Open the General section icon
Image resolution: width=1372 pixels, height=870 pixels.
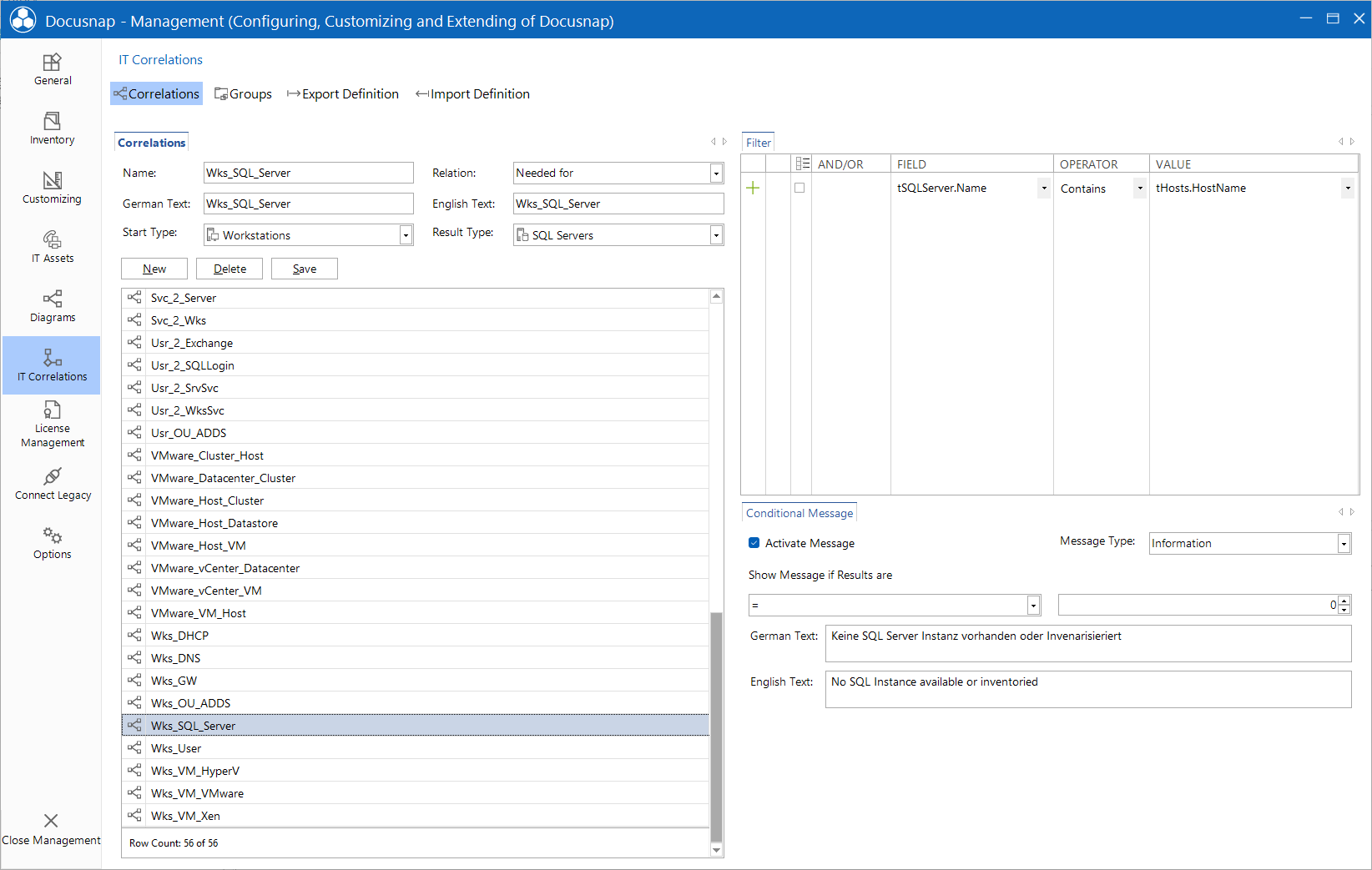click(52, 63)
